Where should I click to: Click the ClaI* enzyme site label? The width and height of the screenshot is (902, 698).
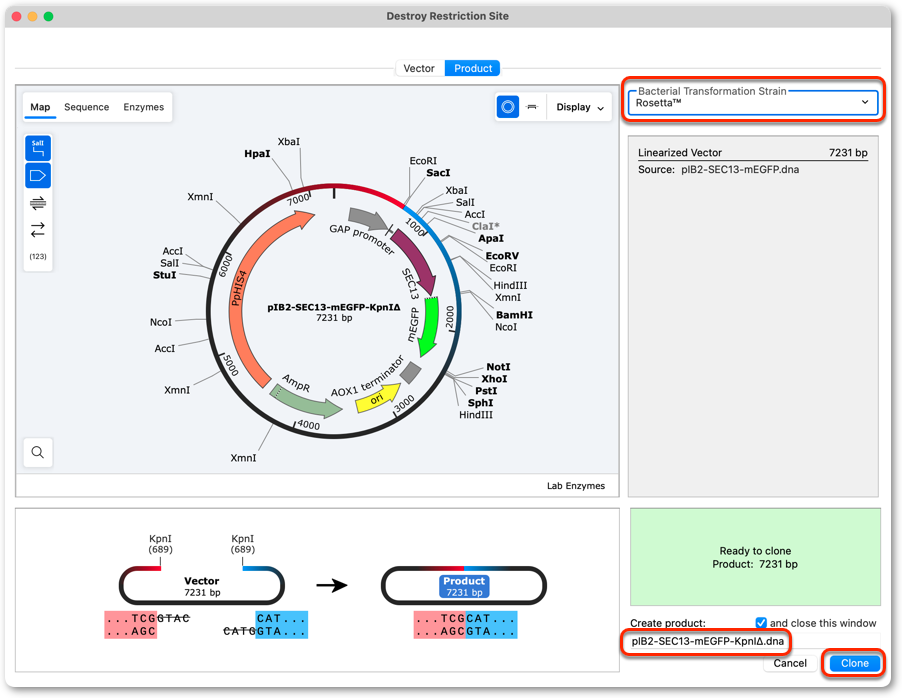point(486,226)
